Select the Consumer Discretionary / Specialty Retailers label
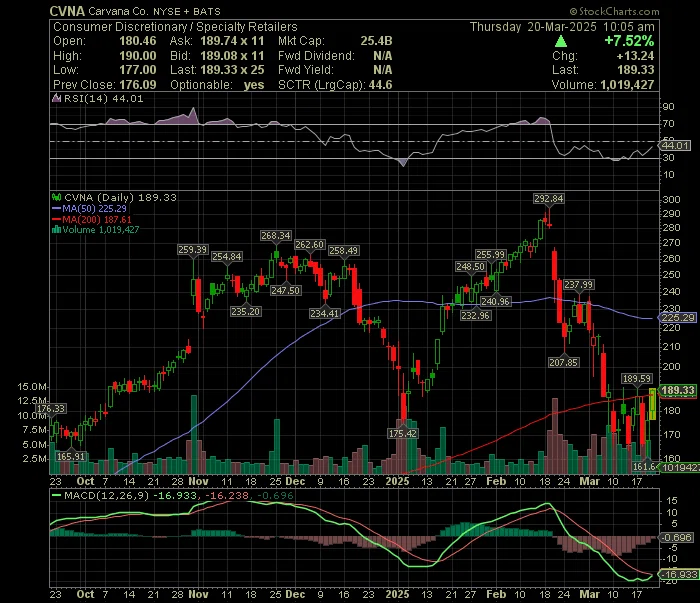 pos(175,27)
